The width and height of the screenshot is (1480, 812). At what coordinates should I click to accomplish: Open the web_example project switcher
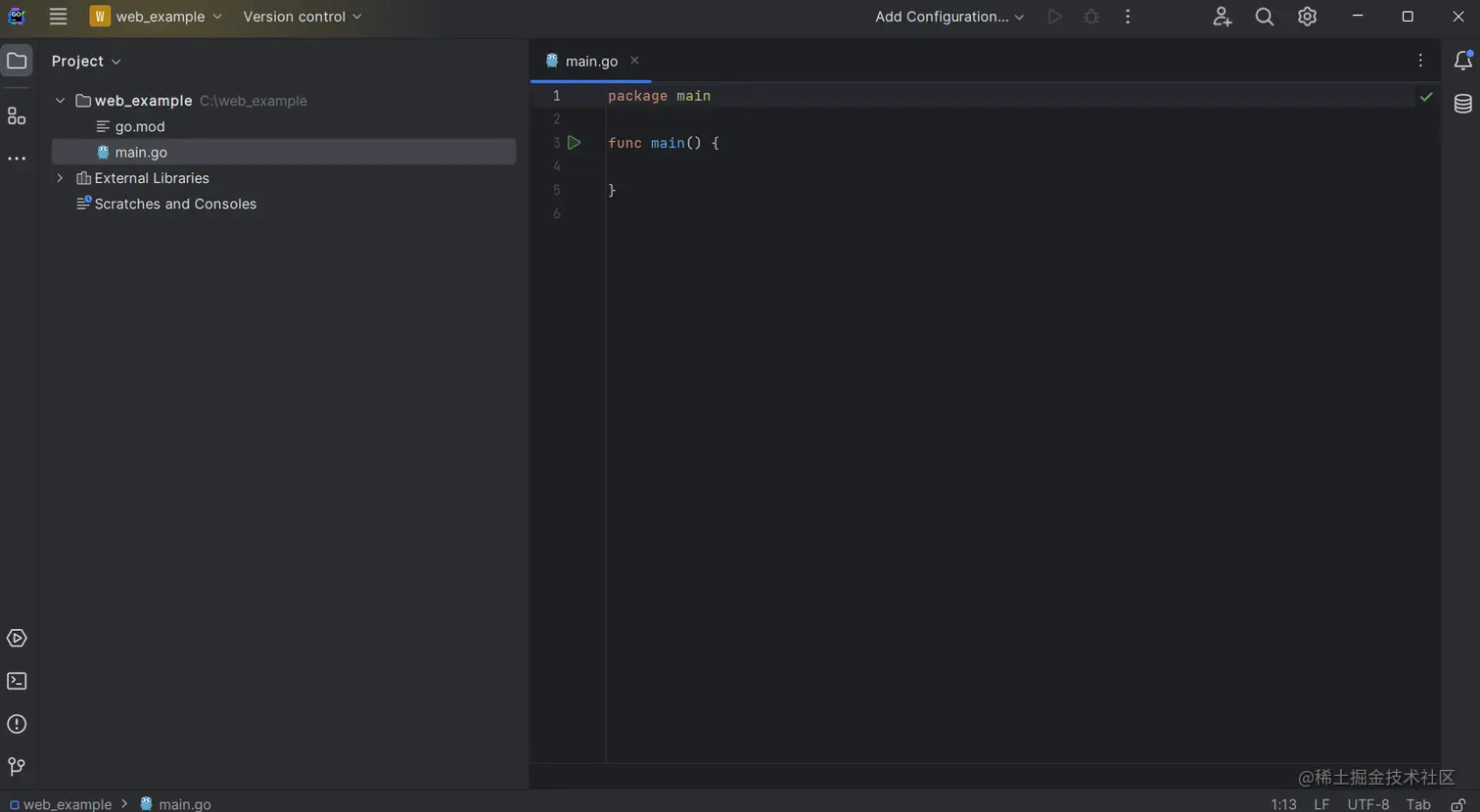pyautogui.click(x=157, y=17)
